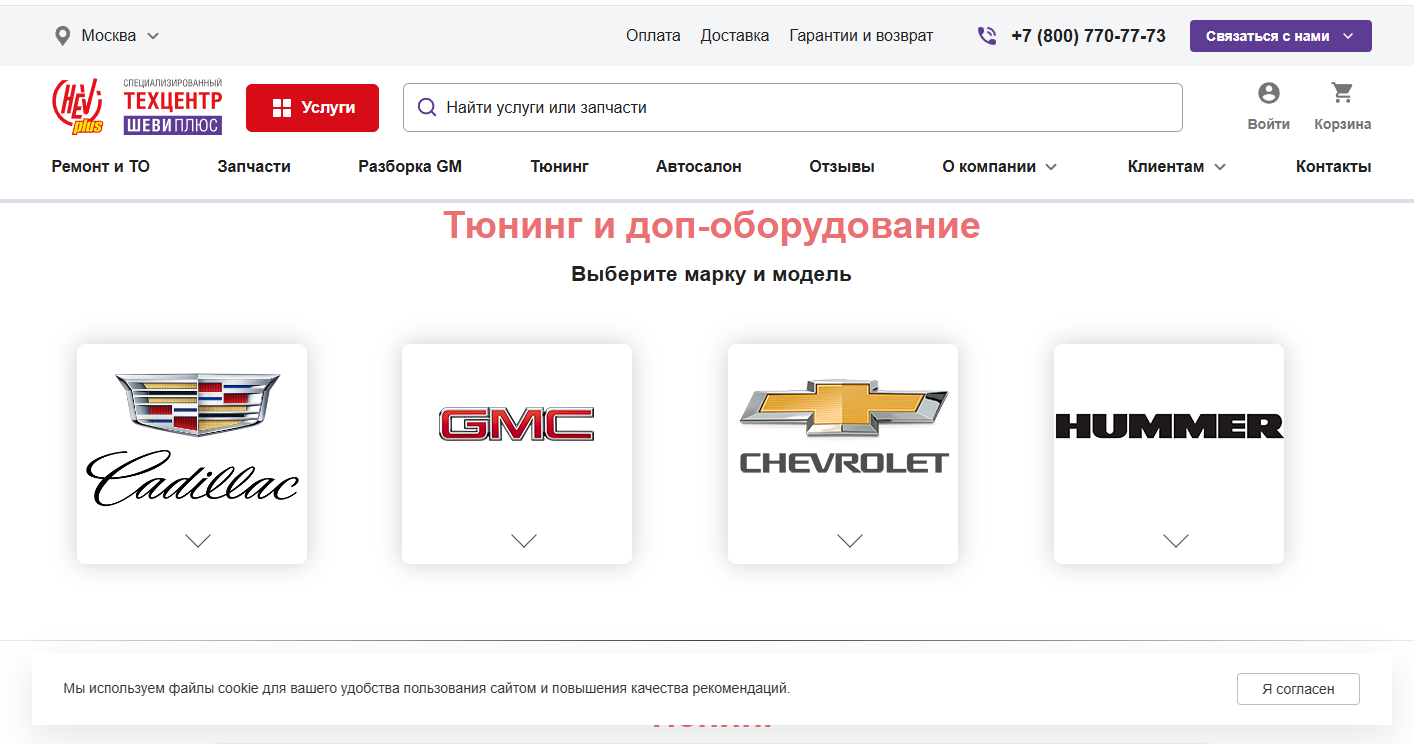Select the GMC brand logo
This screenshot has width=1414, height=744.
coord(517,424)
